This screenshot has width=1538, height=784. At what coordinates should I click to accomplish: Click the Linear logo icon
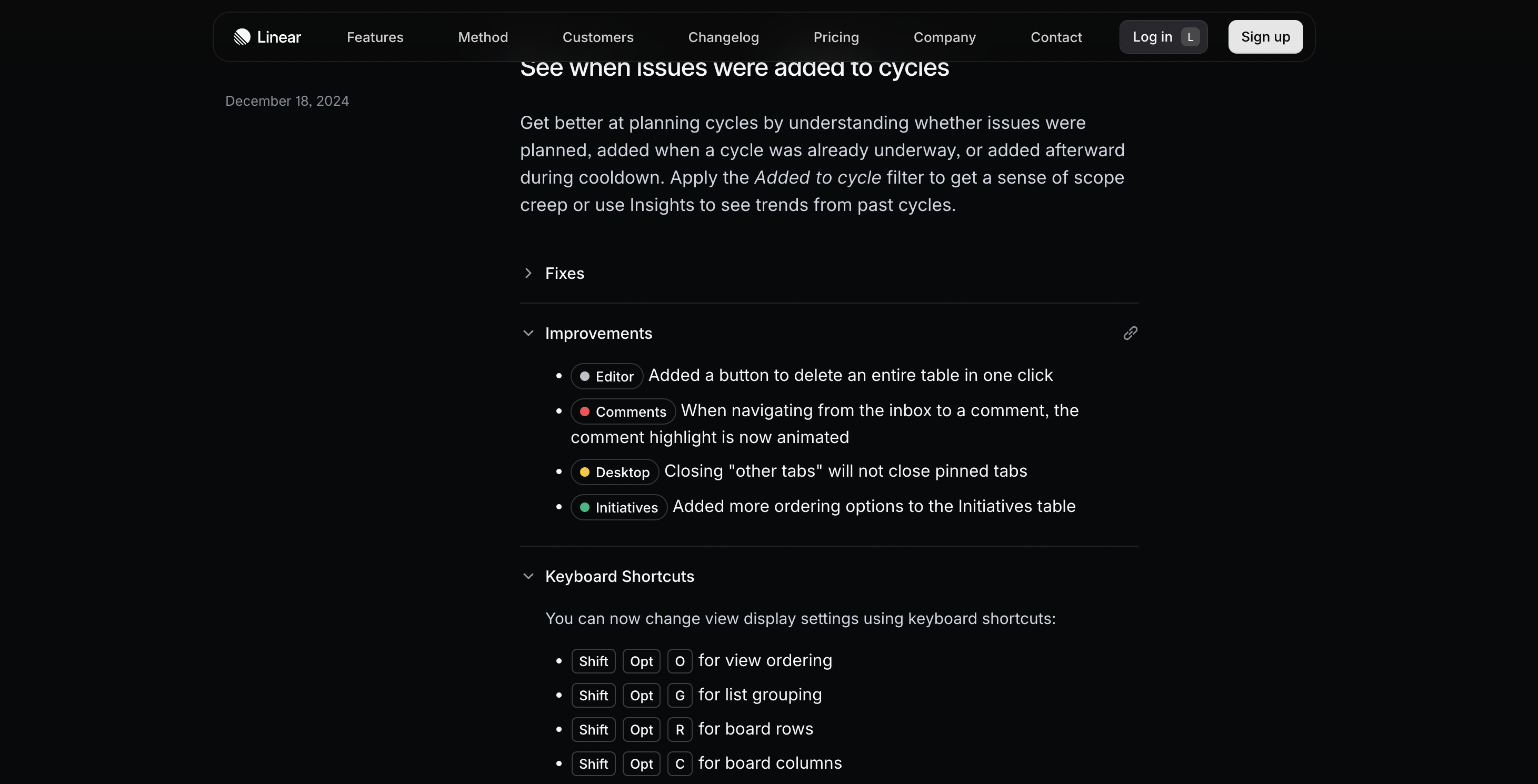(x=242, y=37)
